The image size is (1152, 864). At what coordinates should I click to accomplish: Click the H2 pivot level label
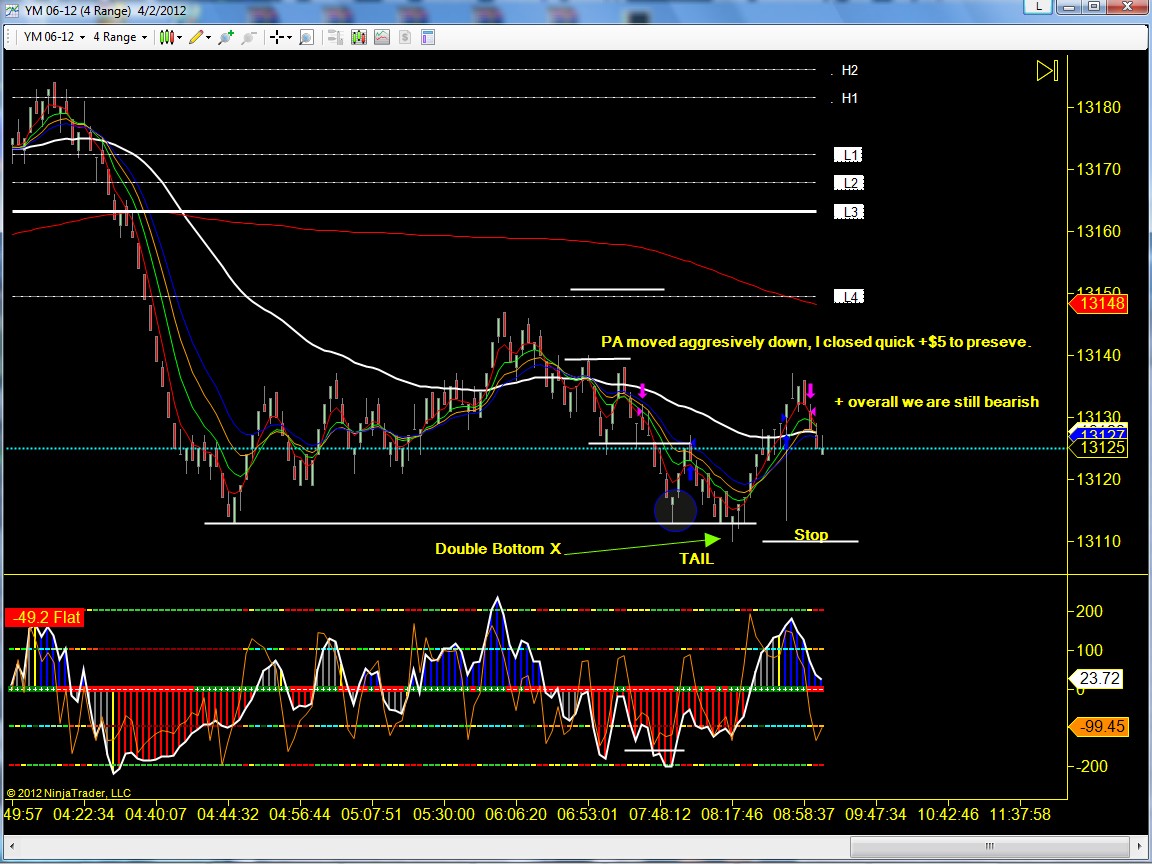tap(849, 71)
